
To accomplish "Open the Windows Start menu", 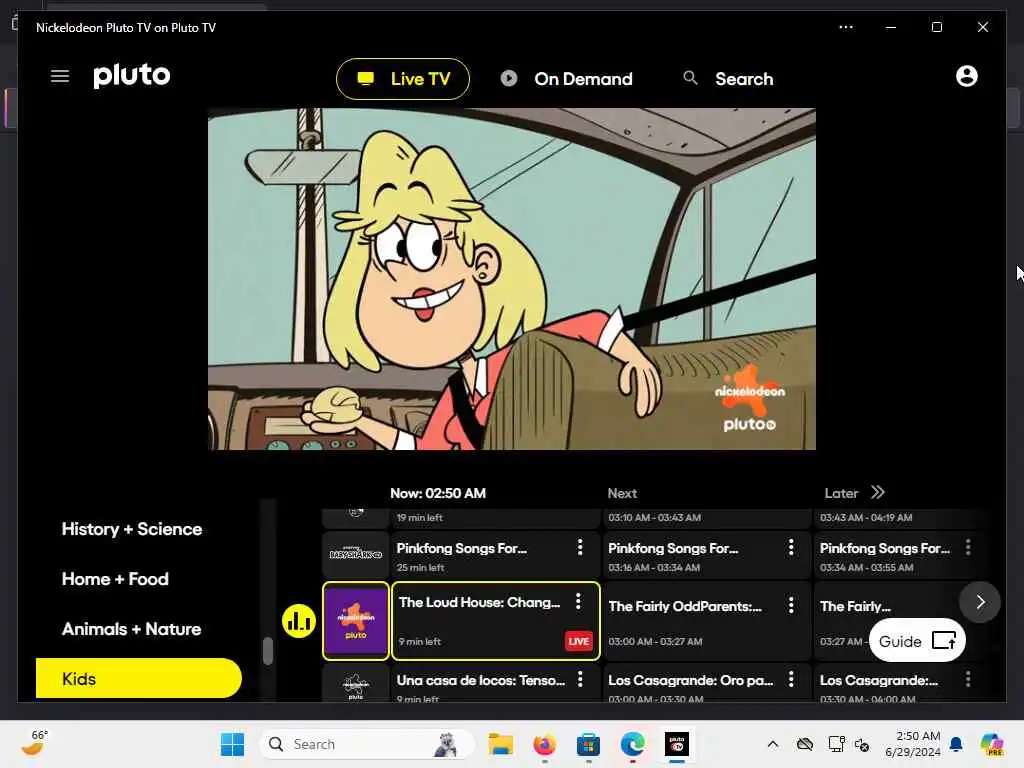I will 232,744.
